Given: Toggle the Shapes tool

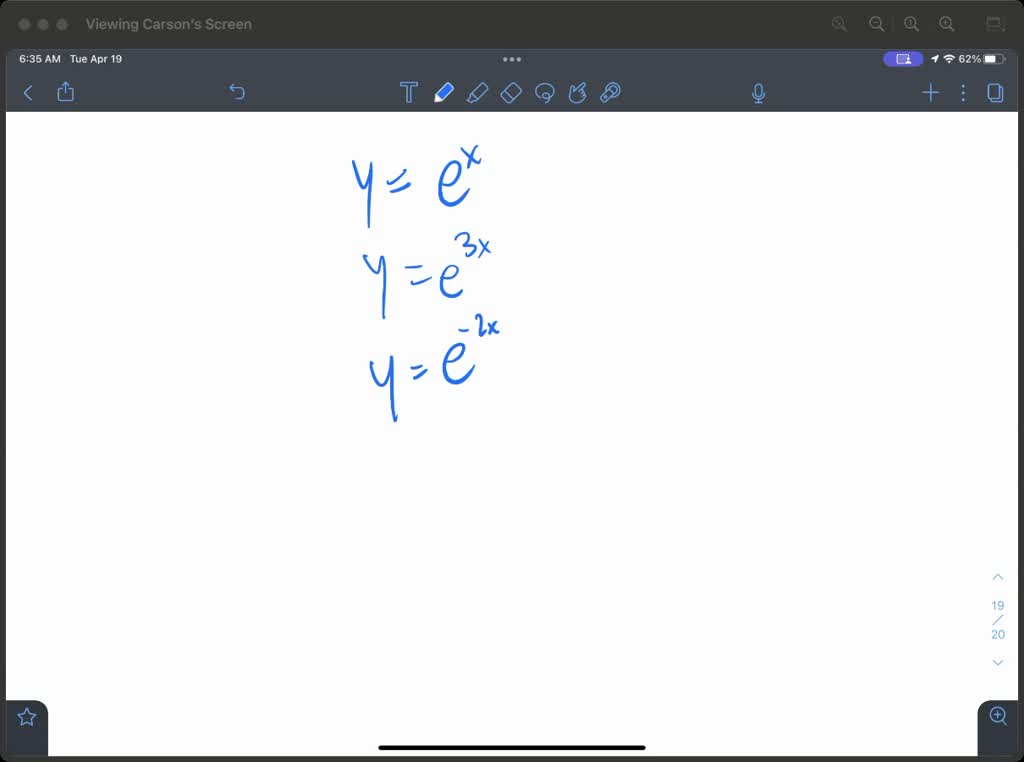Looking at the screenshot, I should click(x=578, y=92).
